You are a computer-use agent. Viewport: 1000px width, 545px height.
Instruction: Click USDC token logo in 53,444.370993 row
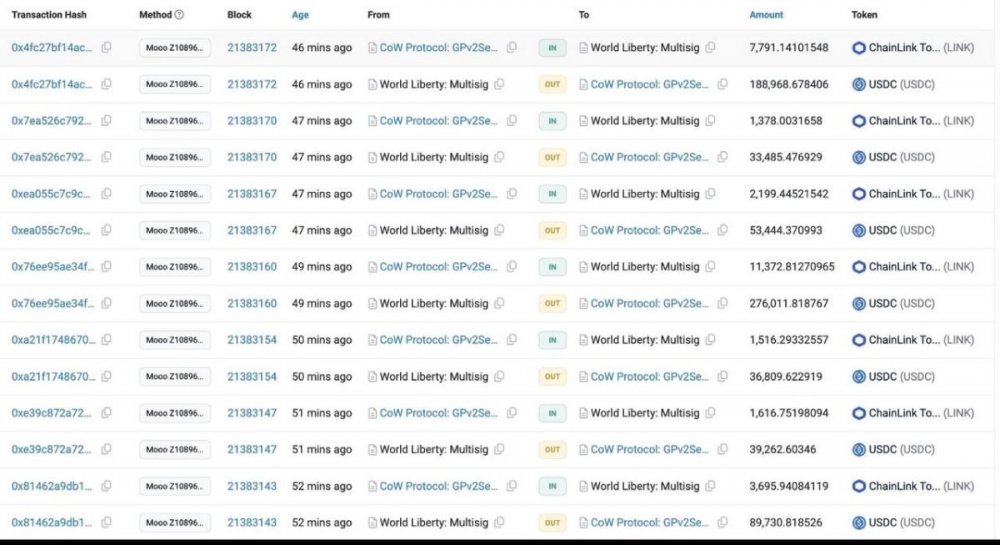858,231
